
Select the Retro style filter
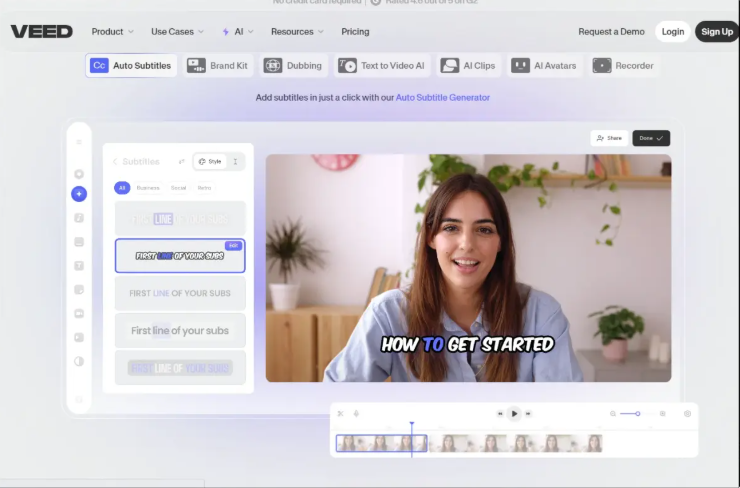(204, 188)
